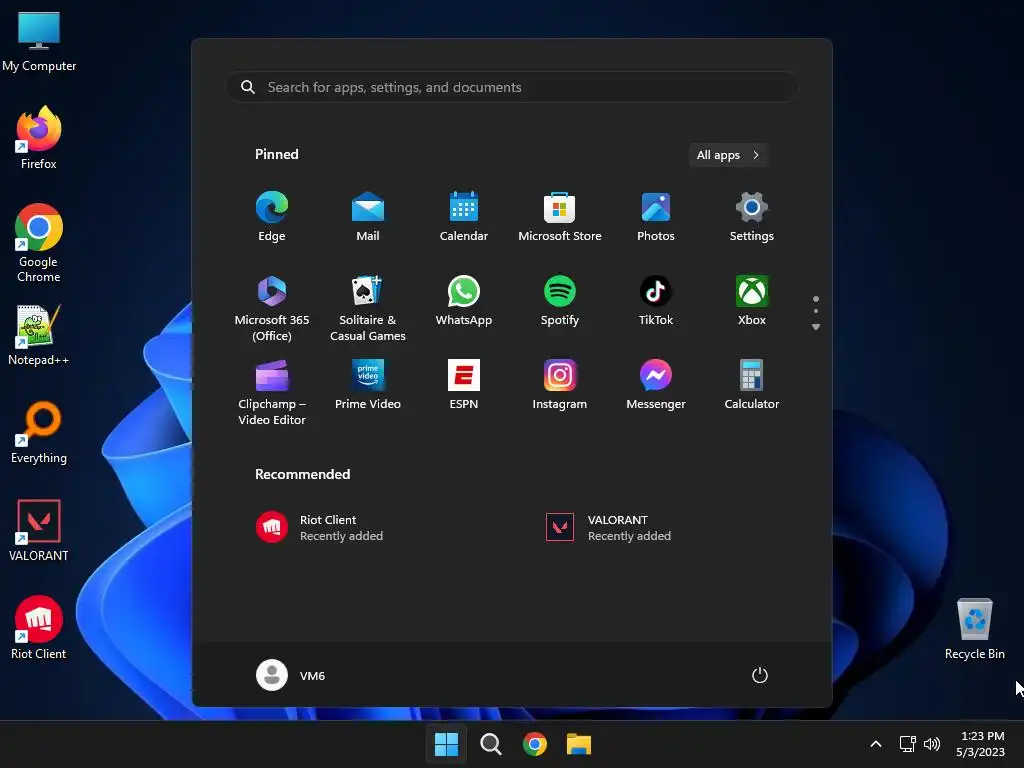Image resolution: width=1024 pixels, height=768 pixels.
Task: Launch Spotify
Action: point(560,300)
